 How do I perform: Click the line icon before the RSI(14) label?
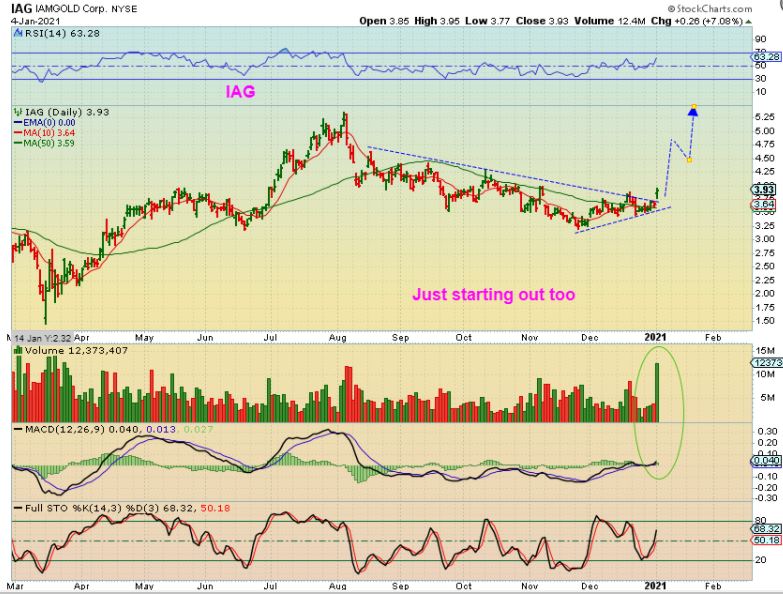[x=18, y=33]
